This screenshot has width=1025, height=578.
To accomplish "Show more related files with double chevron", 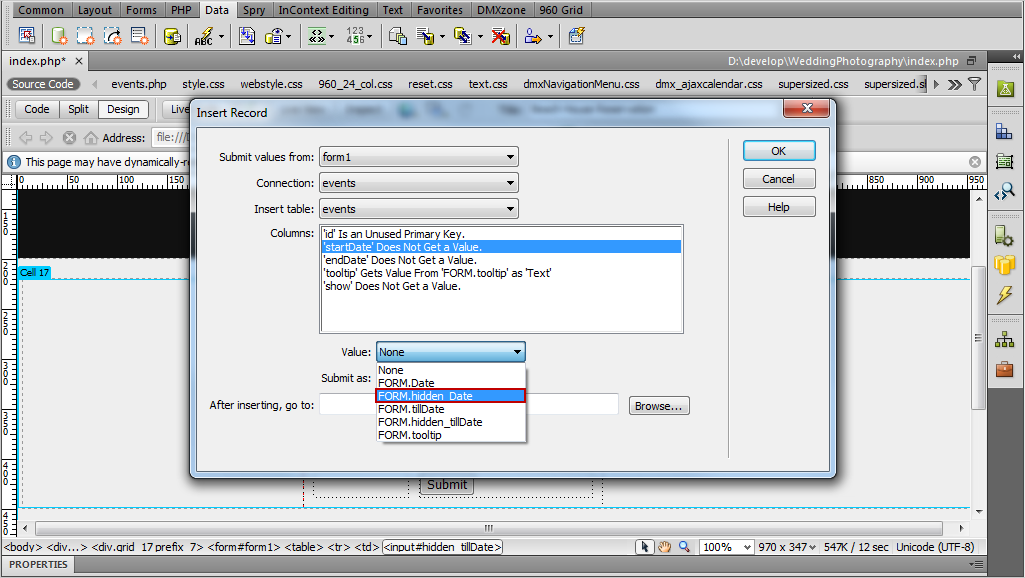I will [x=954, y=84].
